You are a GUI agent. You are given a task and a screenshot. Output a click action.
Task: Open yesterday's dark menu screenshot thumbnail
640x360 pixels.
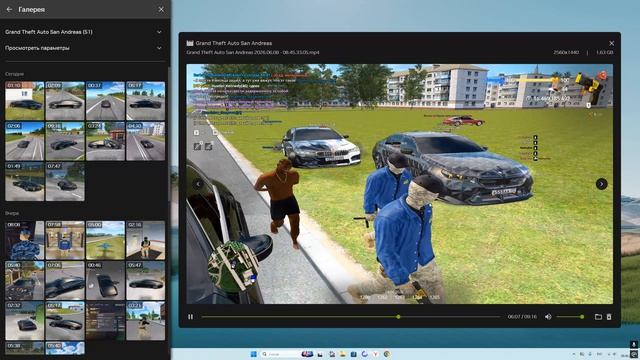(105, 321)
